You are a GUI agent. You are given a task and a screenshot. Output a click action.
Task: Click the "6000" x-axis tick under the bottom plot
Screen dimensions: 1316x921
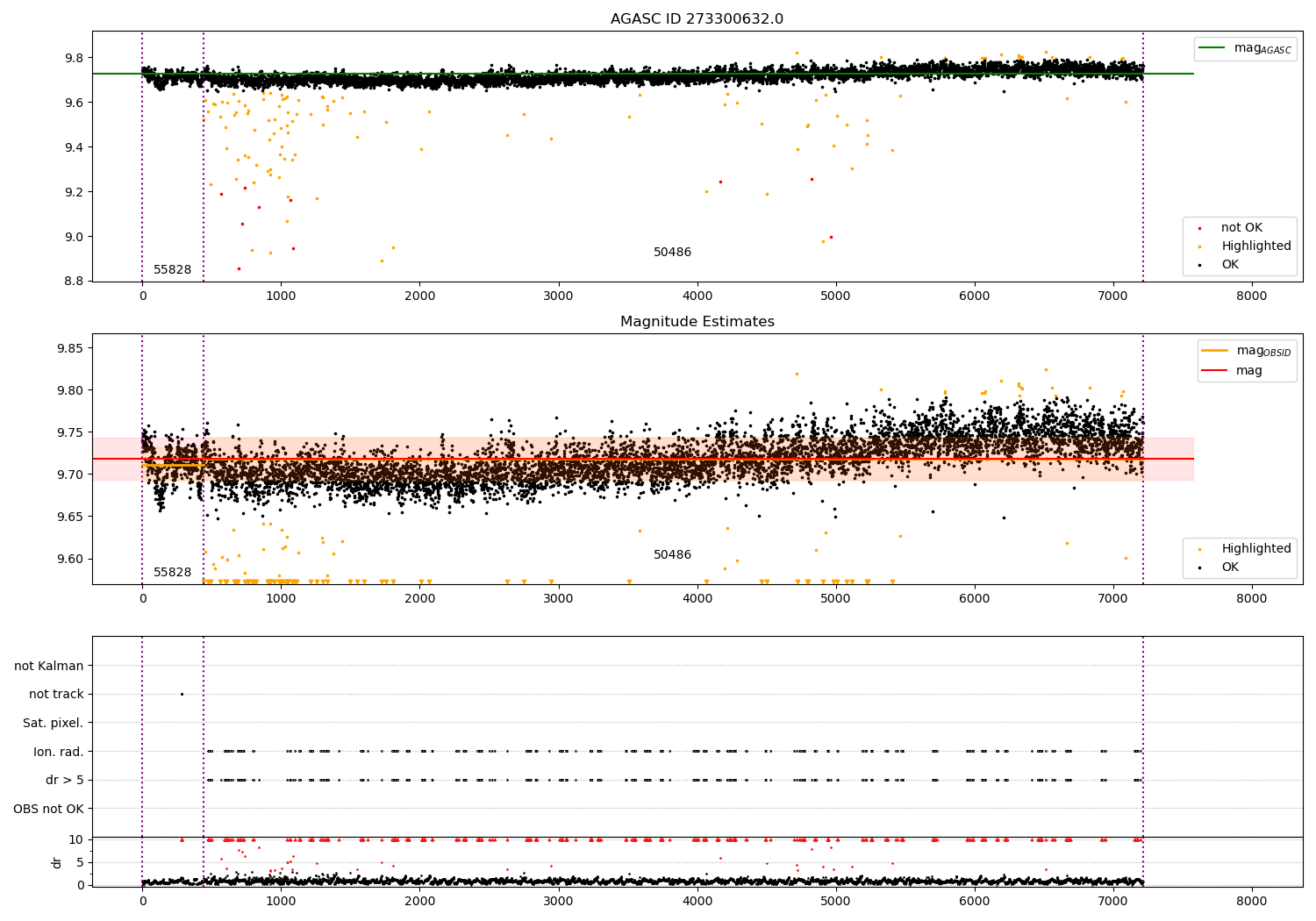[x=975, y=902]
